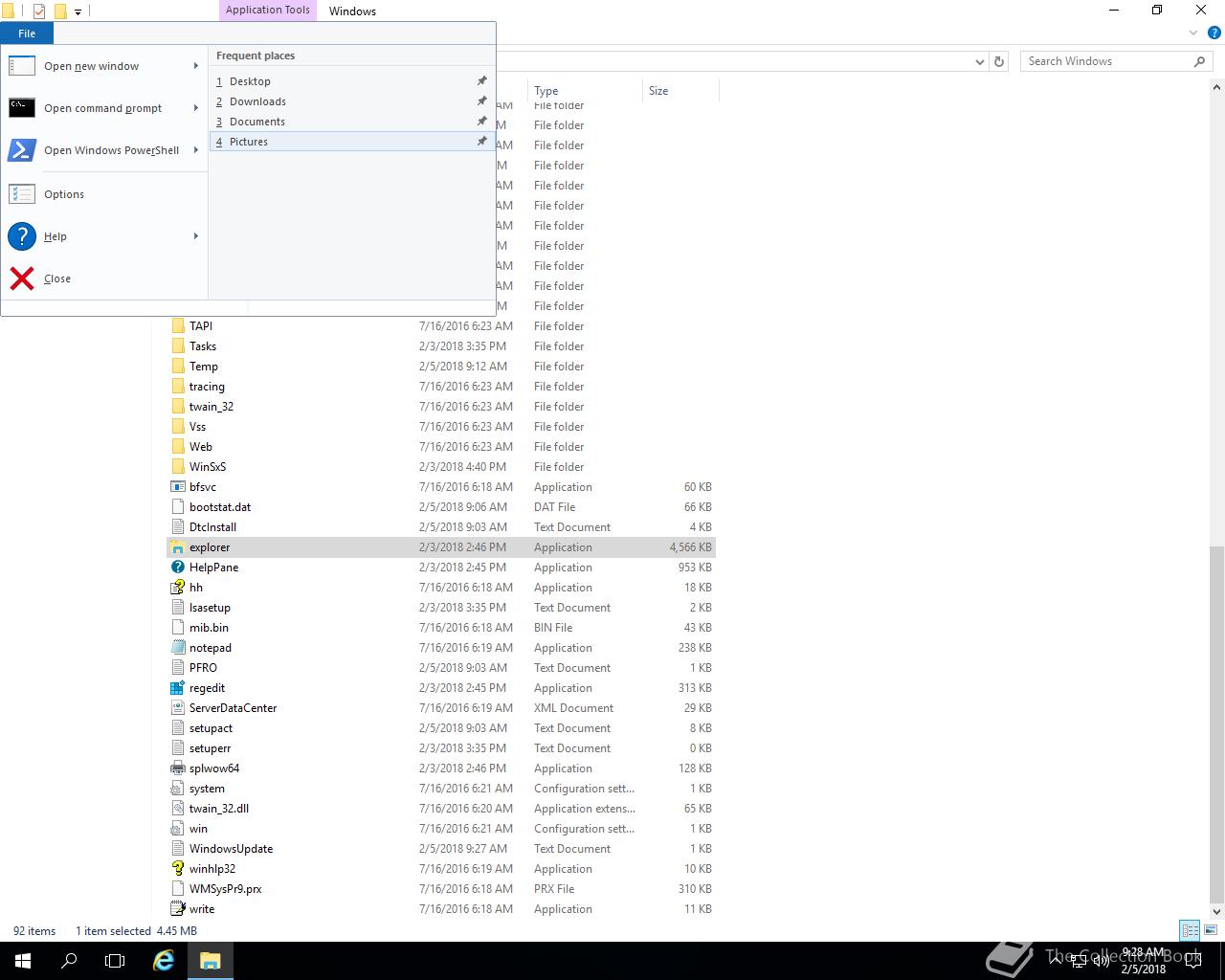Open the Customize Quick Access Toolbar arrow
This screenshot has width=1225, height=980.
78,11
